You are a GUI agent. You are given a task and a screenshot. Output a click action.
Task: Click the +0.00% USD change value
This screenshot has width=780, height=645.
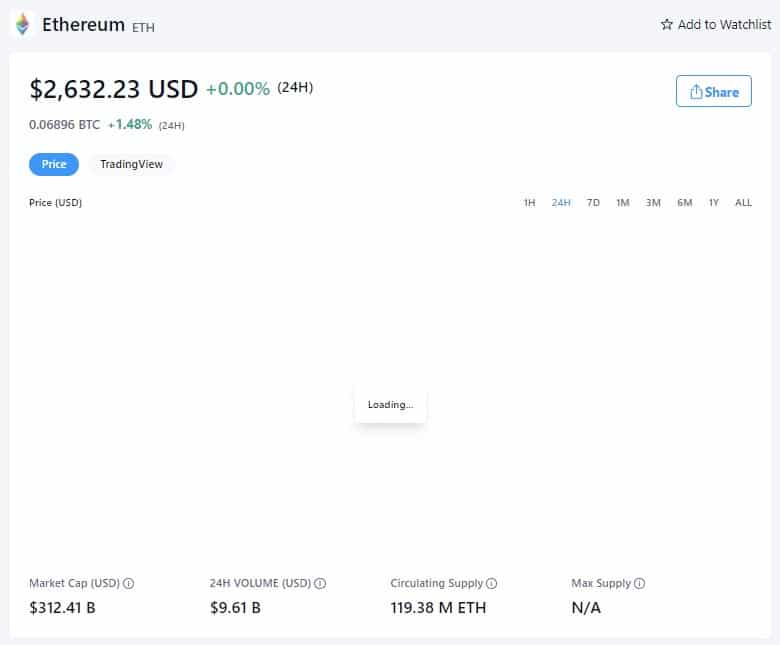tap(238, 89)
